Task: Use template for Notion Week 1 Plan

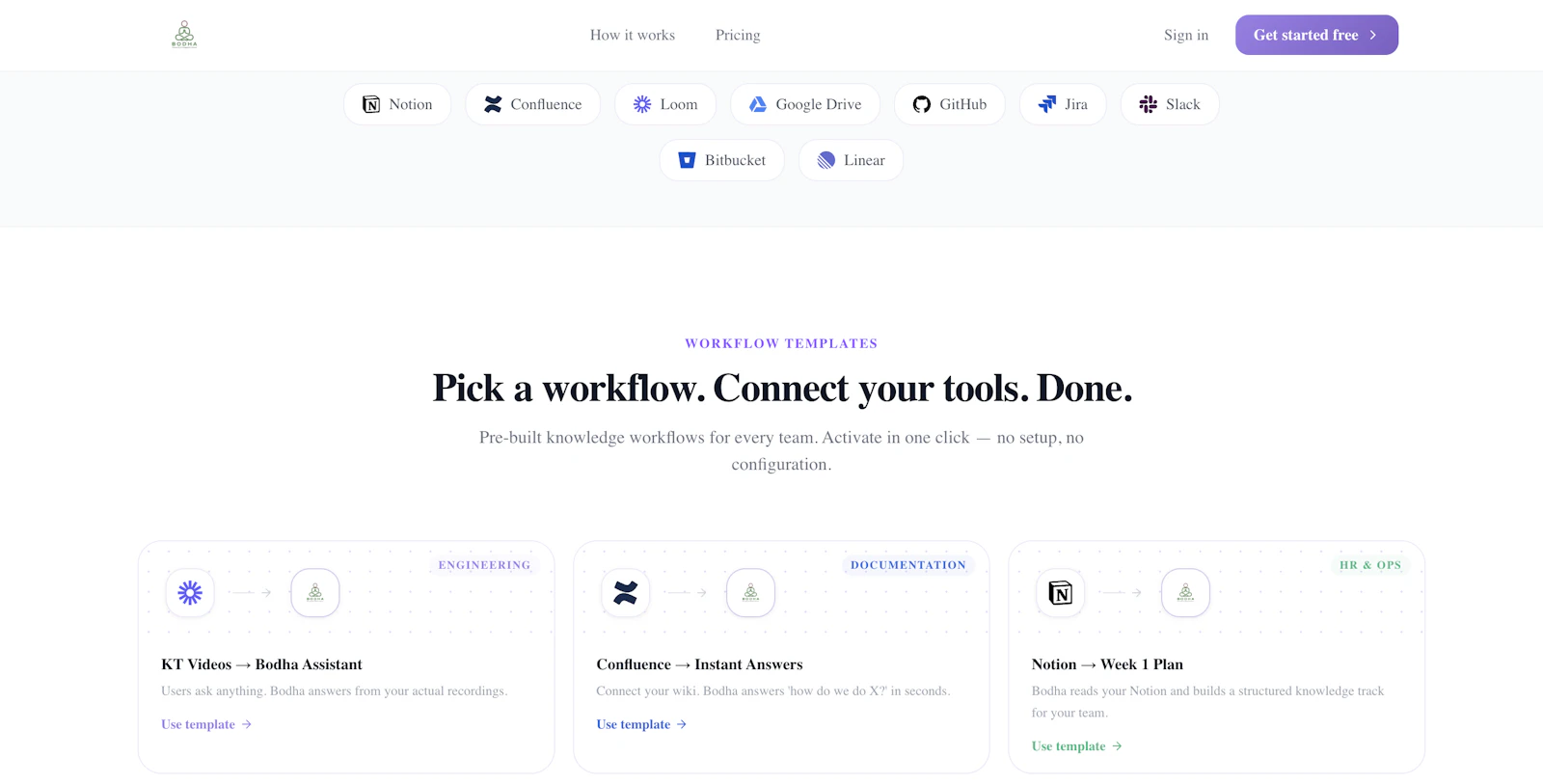Action: [x=1077, y=746]
